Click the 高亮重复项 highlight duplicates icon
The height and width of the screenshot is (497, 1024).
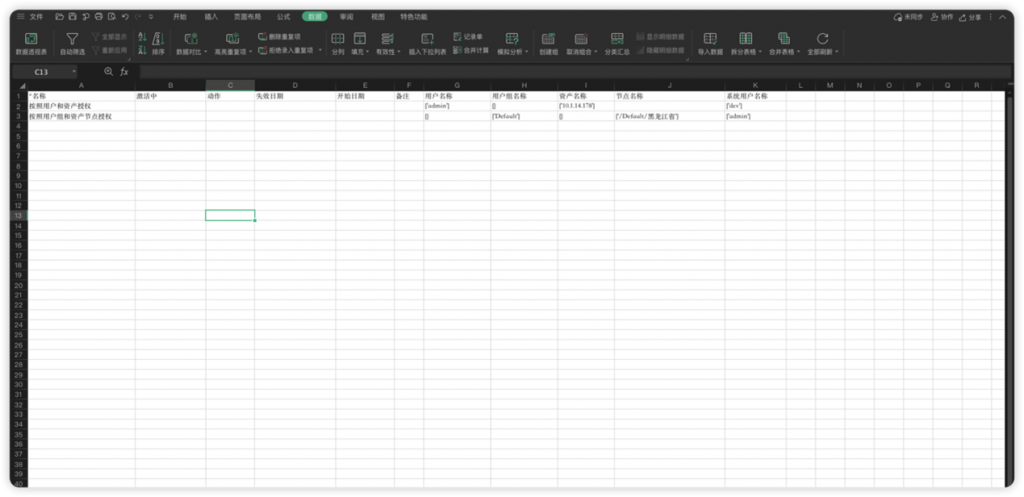point(232,39)
